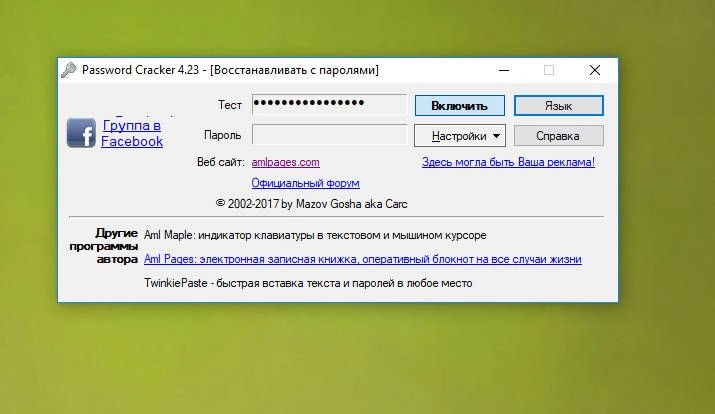
Task: Close the Password Cracker window
Action: coord(595,70)
